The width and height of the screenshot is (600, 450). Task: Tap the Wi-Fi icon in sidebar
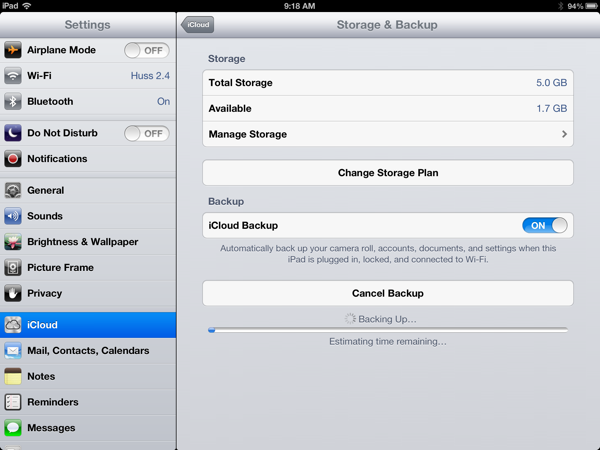(x=13, y=76)
